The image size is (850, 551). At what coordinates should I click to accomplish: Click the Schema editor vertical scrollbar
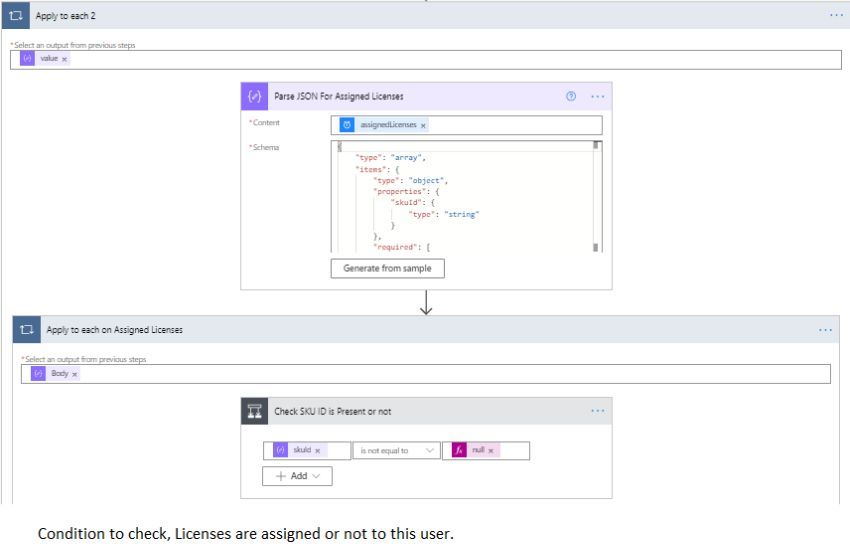point(597,195)
